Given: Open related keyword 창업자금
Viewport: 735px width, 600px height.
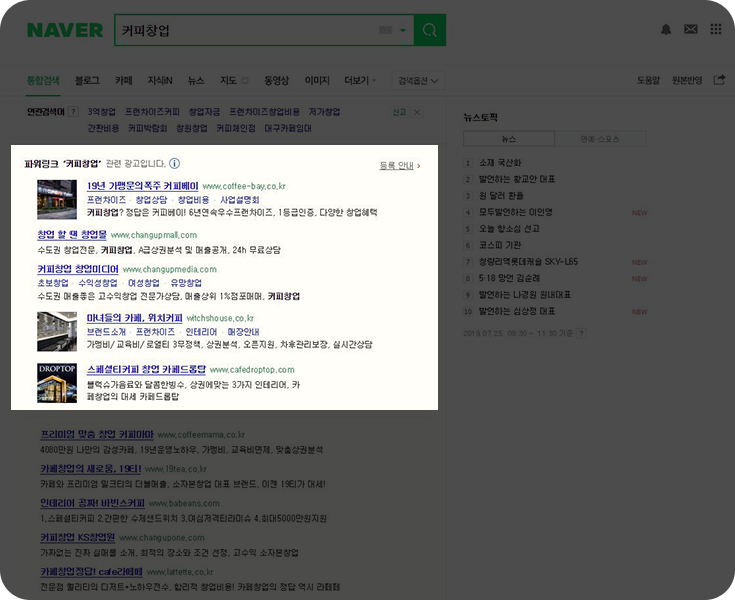Looking at the screenshot, I should [x=204, y=112].
